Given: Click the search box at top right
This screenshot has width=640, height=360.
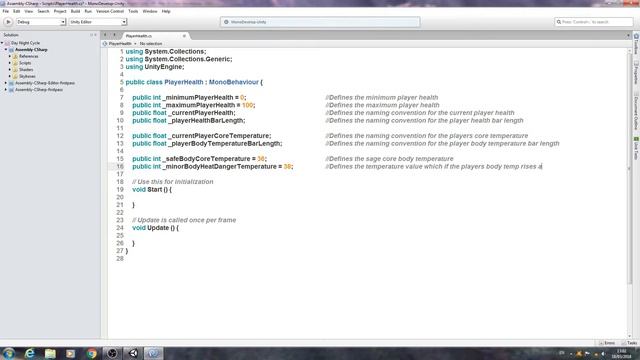Looking at the screenshot, I should pyautogui.click(x=593, y=22).
